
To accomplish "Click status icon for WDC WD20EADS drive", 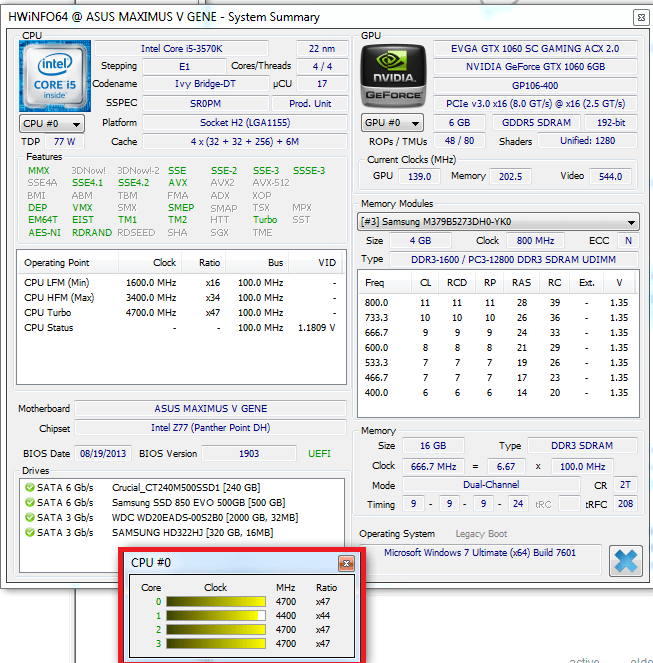I will tap(30, 517).
